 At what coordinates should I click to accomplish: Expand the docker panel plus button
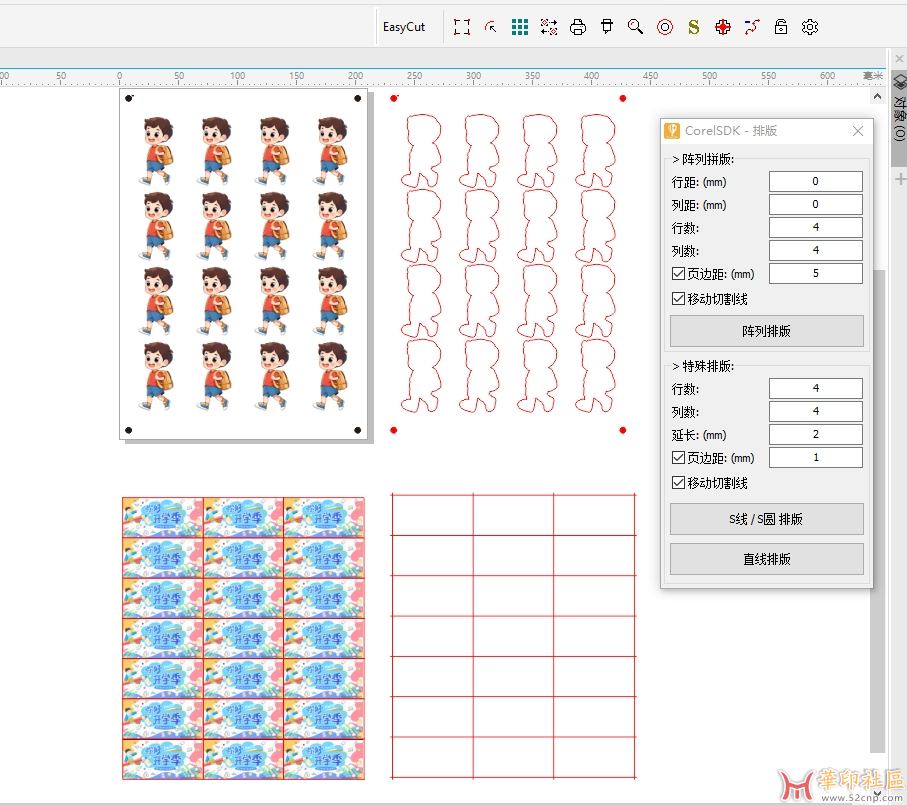[899, 178]
